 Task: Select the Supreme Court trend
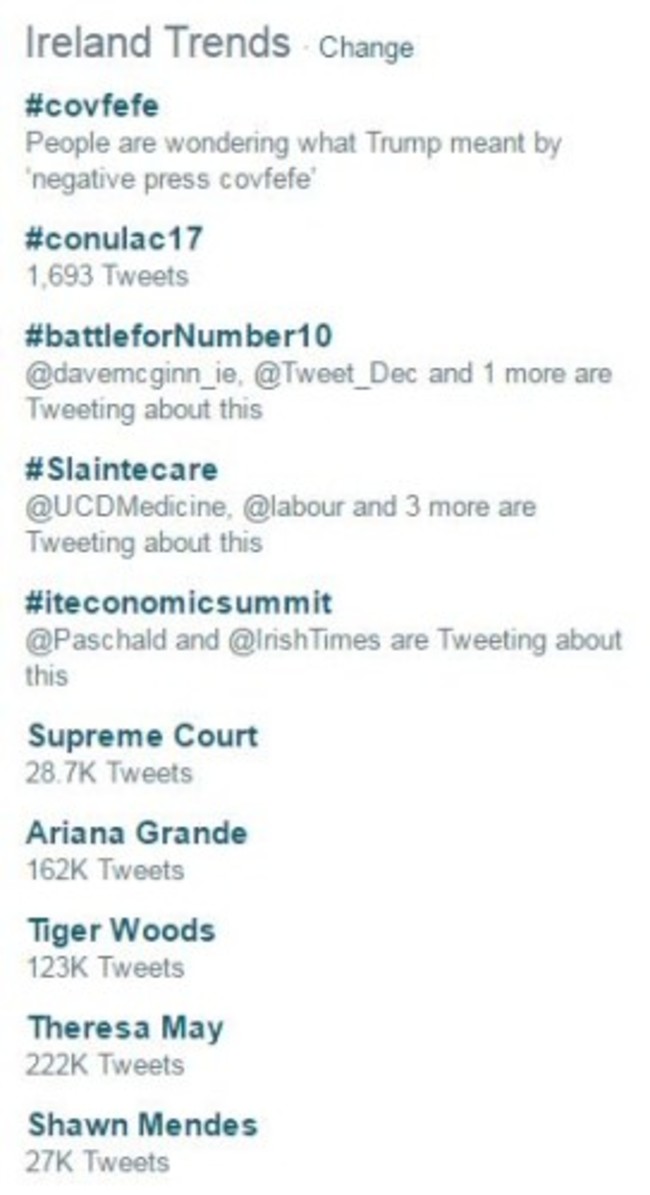(142, 737)
